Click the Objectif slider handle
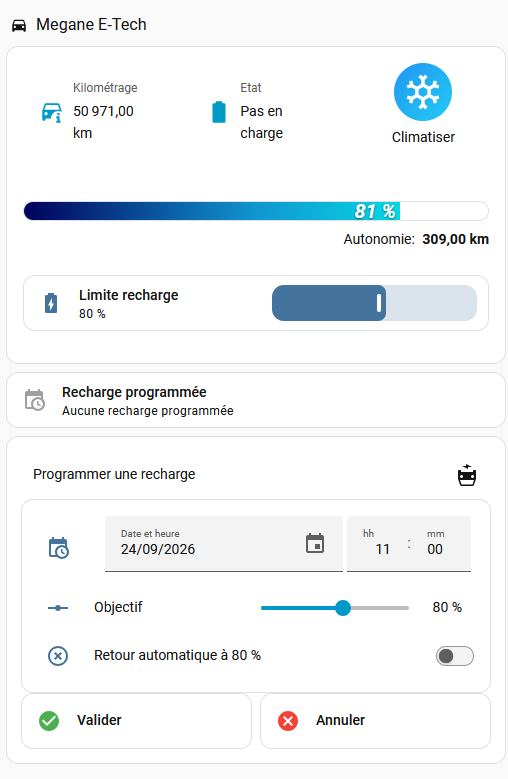The height and width of the screenshot is (779, 508). pyautogui.click(x=343, y=608)
